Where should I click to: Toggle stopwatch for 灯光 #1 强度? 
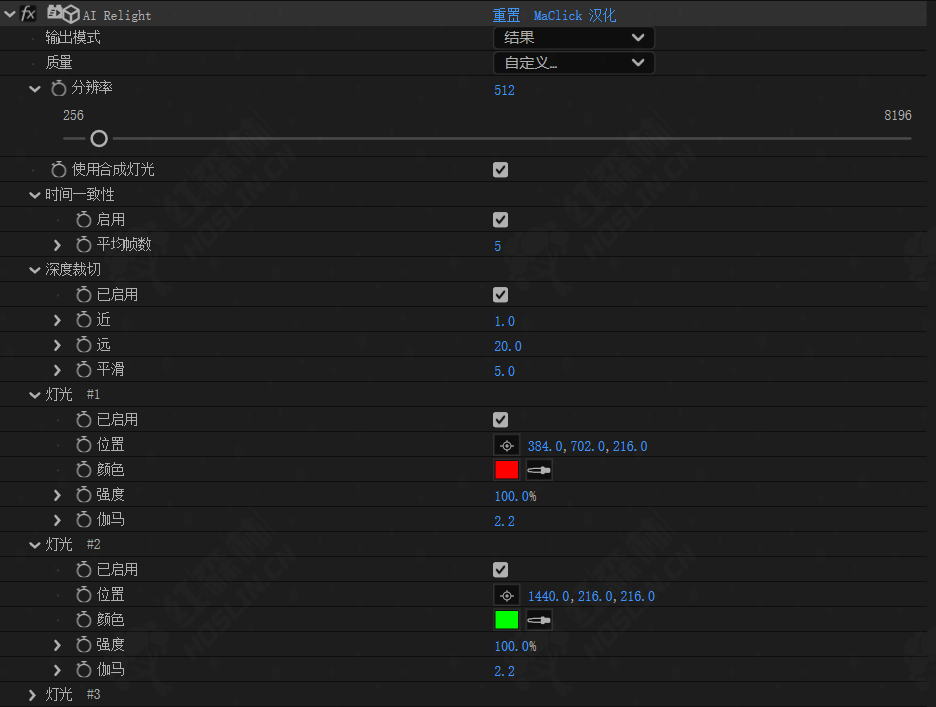84,495
